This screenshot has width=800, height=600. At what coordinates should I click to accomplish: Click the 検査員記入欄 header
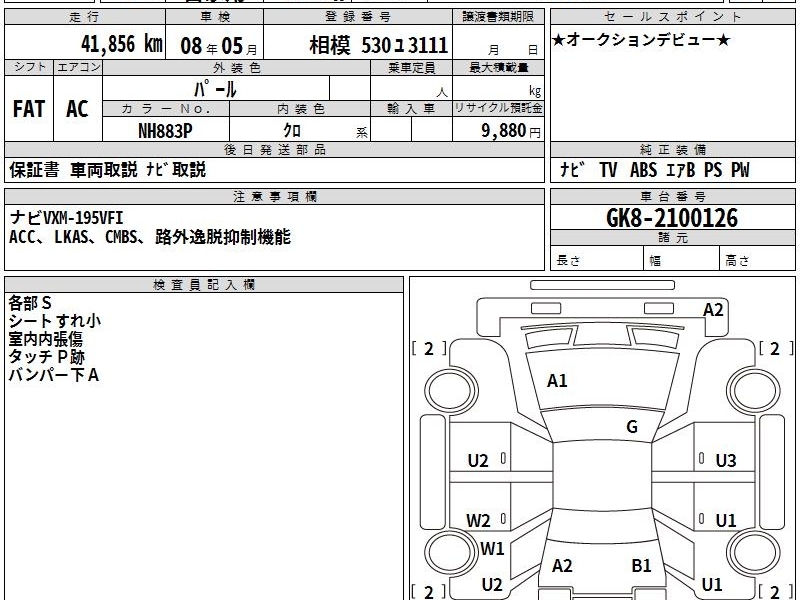point(204,285)
